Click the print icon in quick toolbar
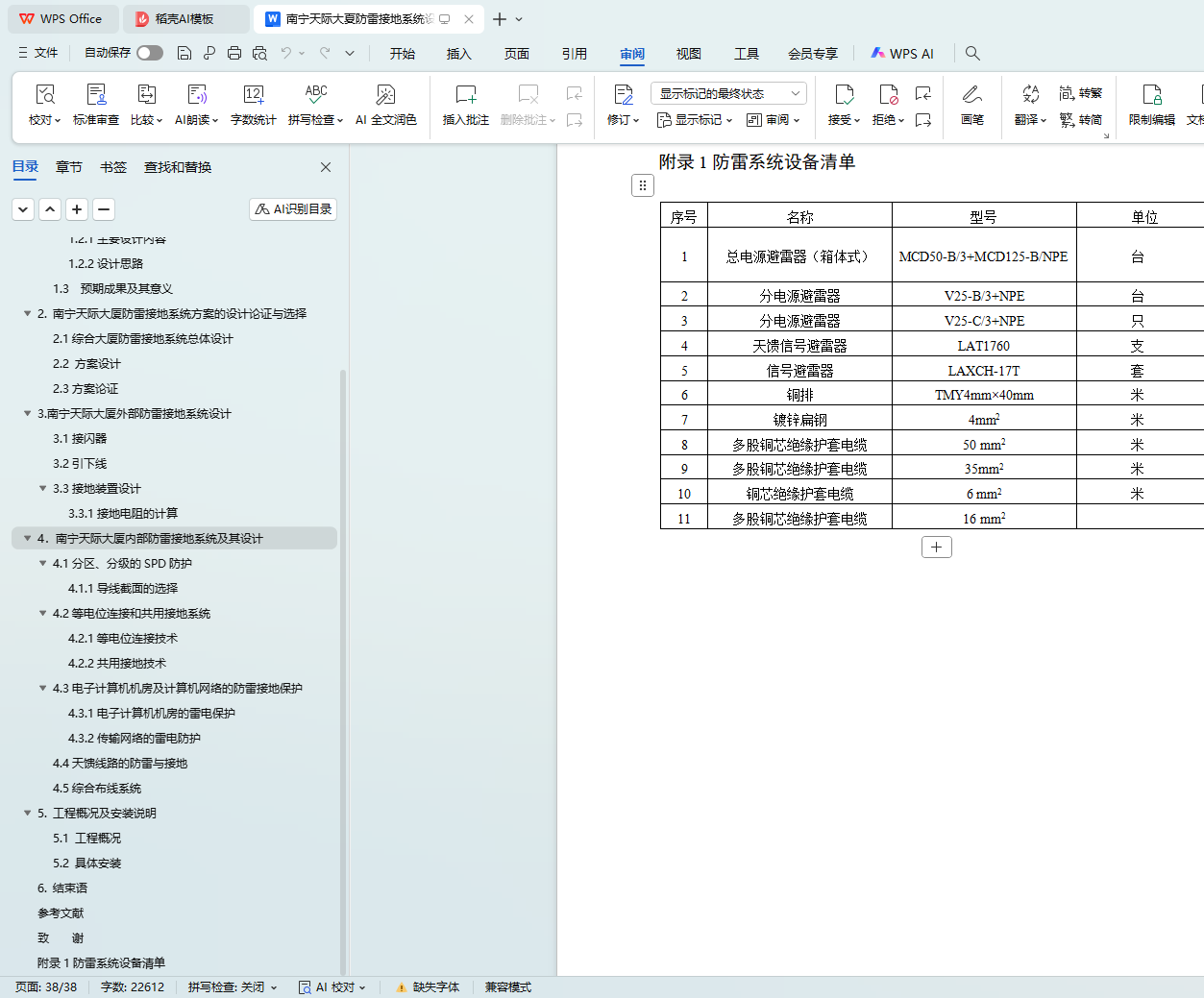The height and width of the screenshot is (998, 1204). click(234, 53)
